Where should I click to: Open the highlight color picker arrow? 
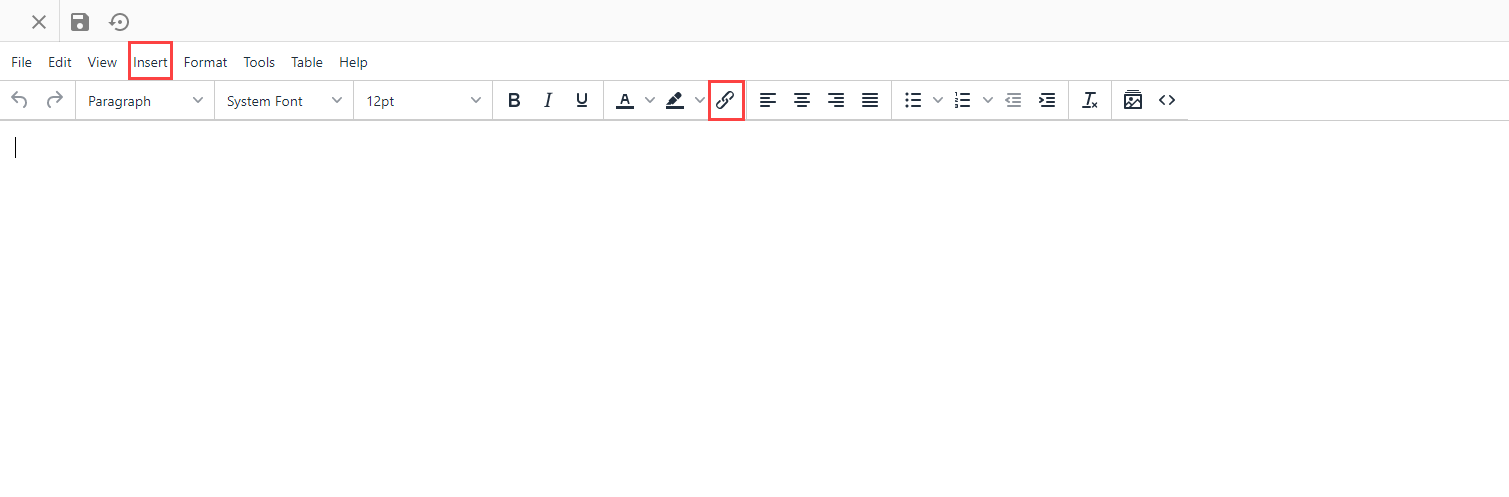coord(699,100)
